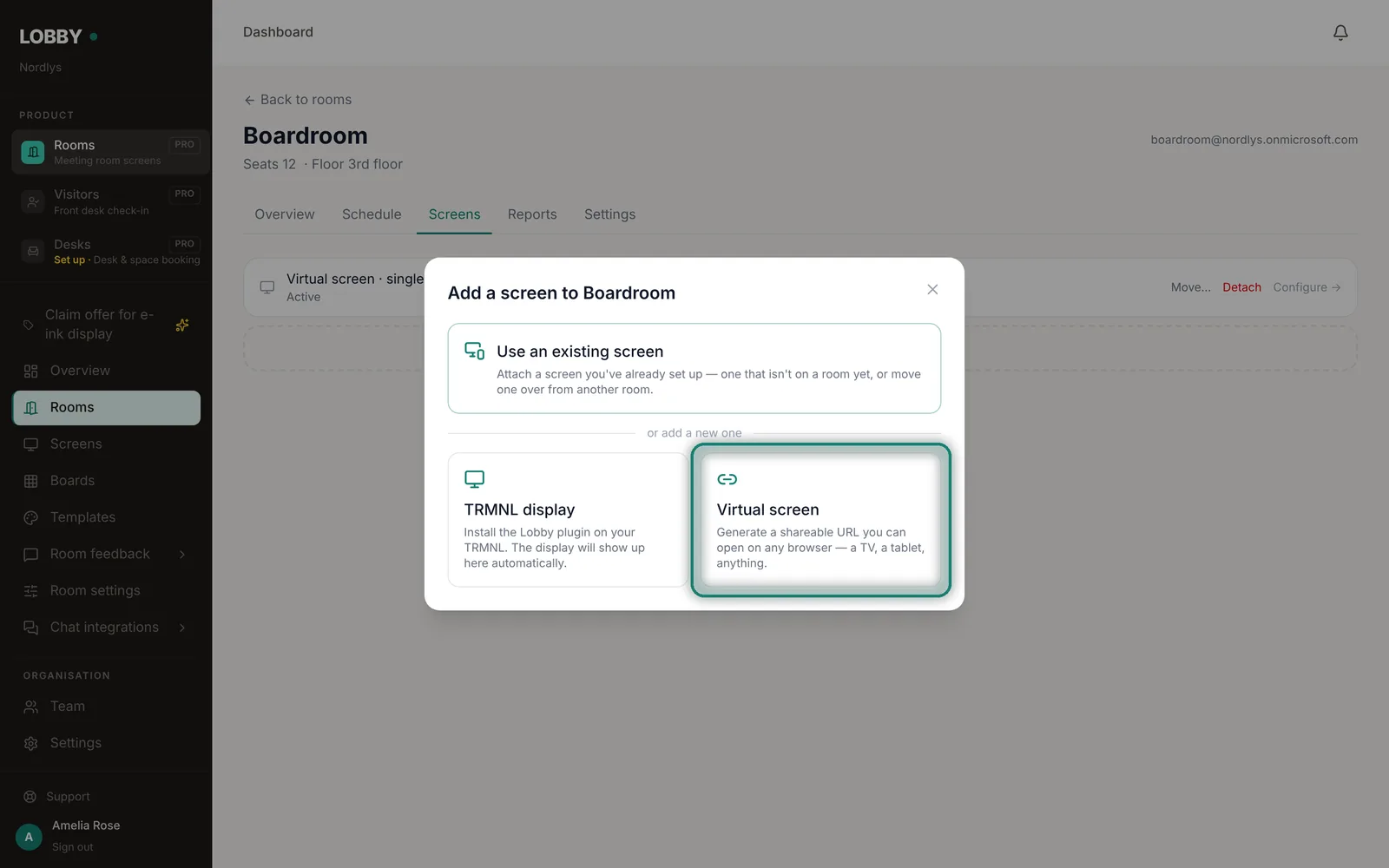Click the Team people icon
Viewport: 1389px width, 868px height.
click(x=31, y=707)
